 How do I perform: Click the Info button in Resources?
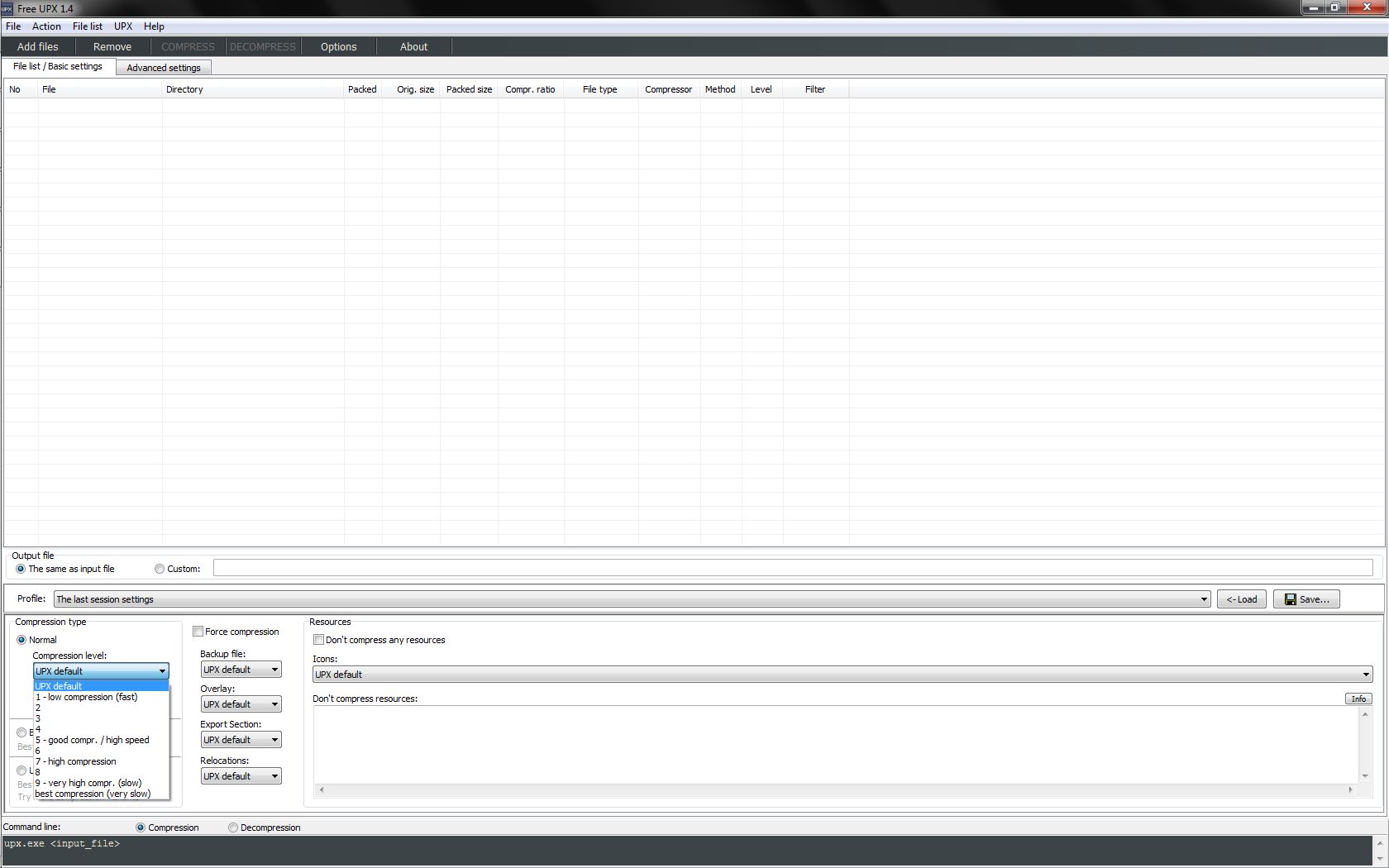tap(1358, 699)
